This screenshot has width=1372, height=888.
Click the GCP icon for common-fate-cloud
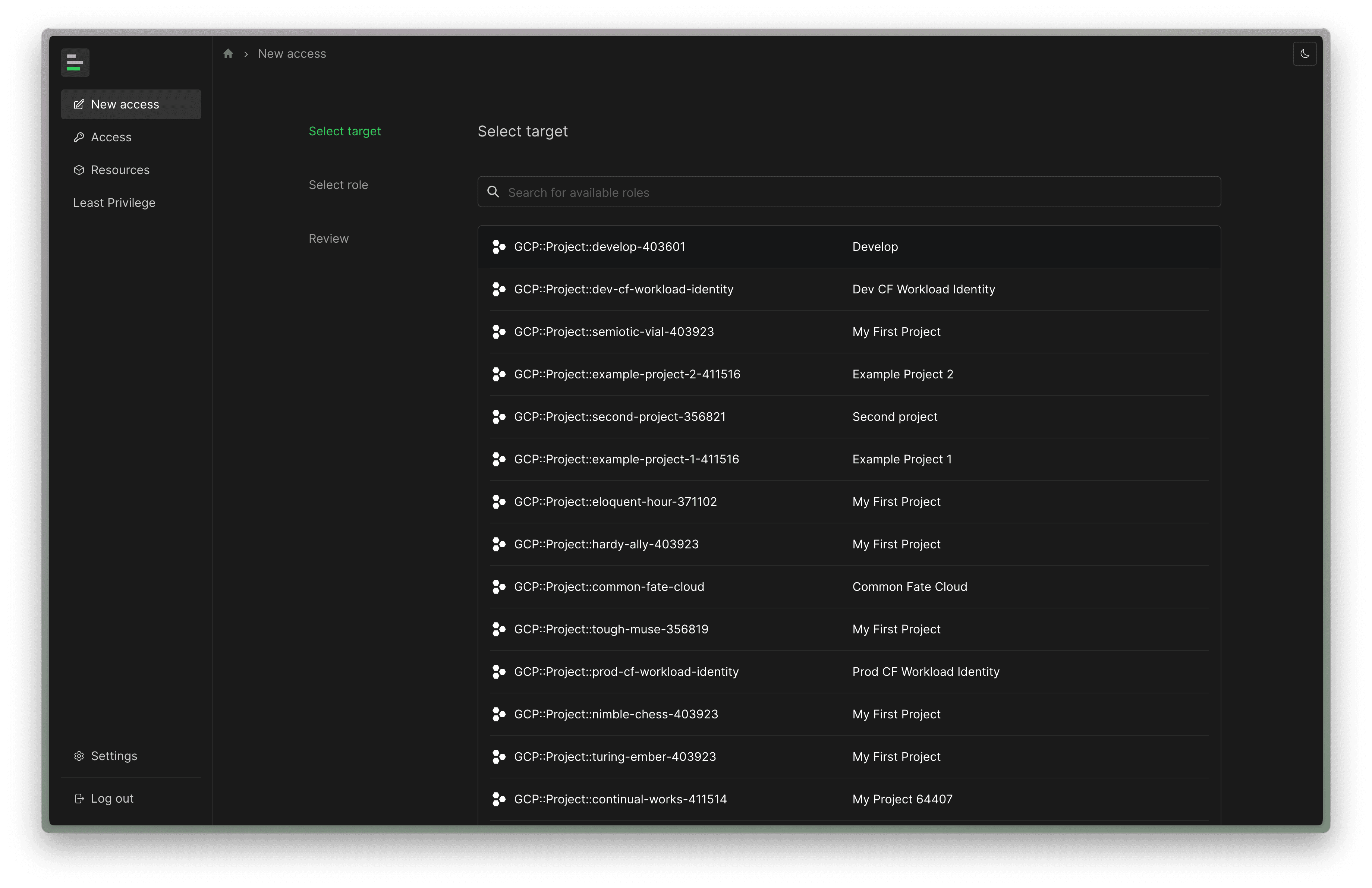click(x=498, y=587)
